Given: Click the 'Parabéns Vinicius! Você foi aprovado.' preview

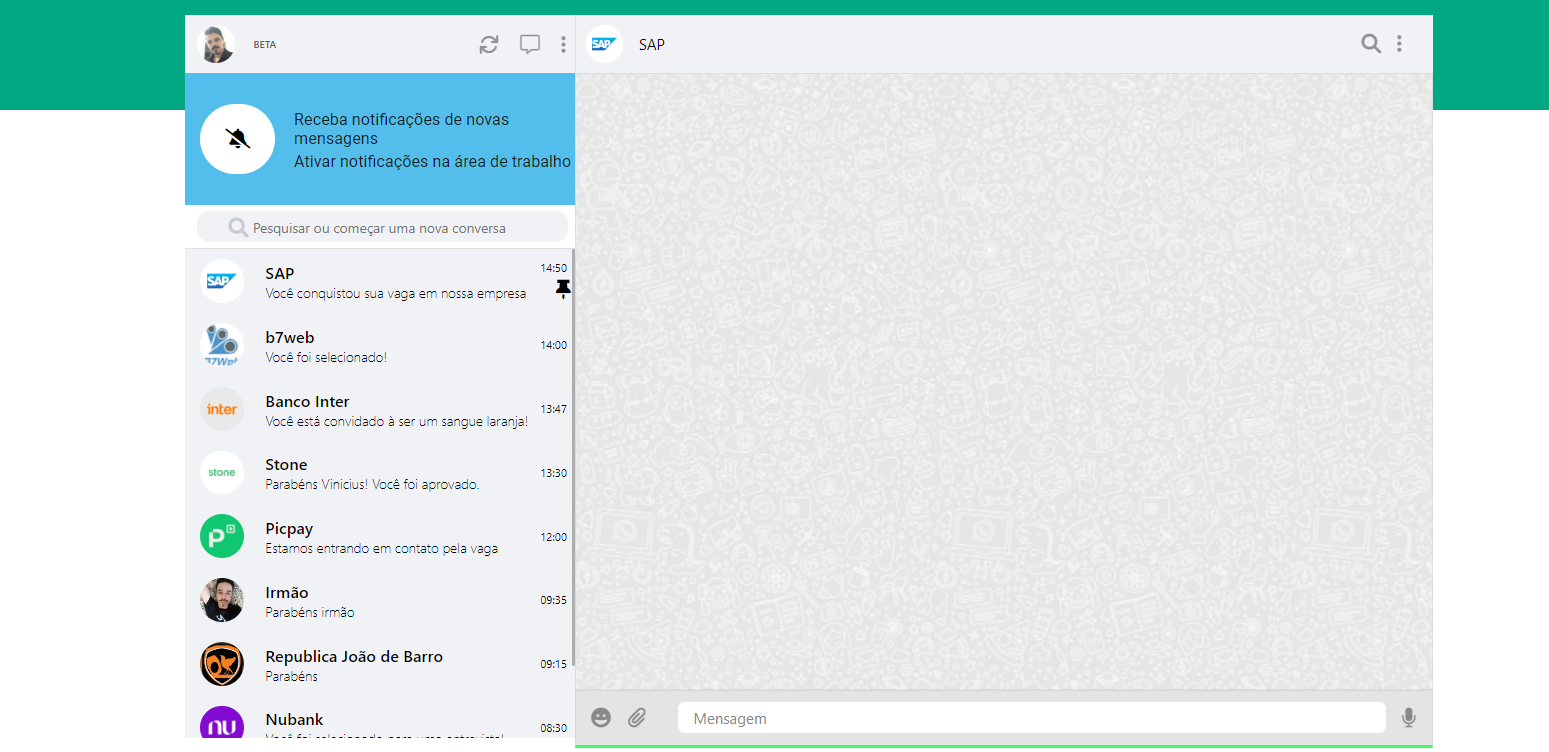Looking at the screenshot, I should pyautogui.click(x=372, y=485).
